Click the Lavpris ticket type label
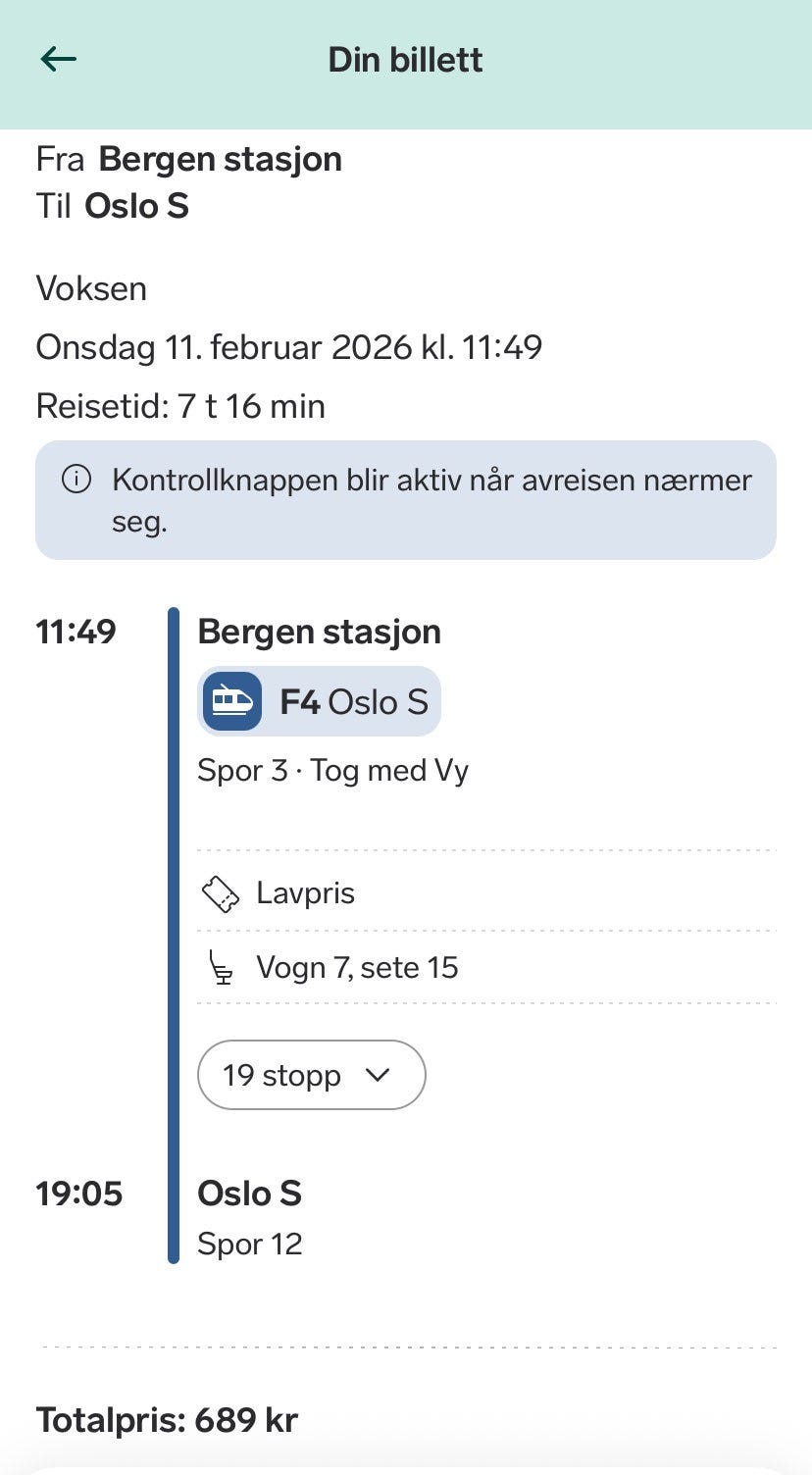 [x=305, y=893]
